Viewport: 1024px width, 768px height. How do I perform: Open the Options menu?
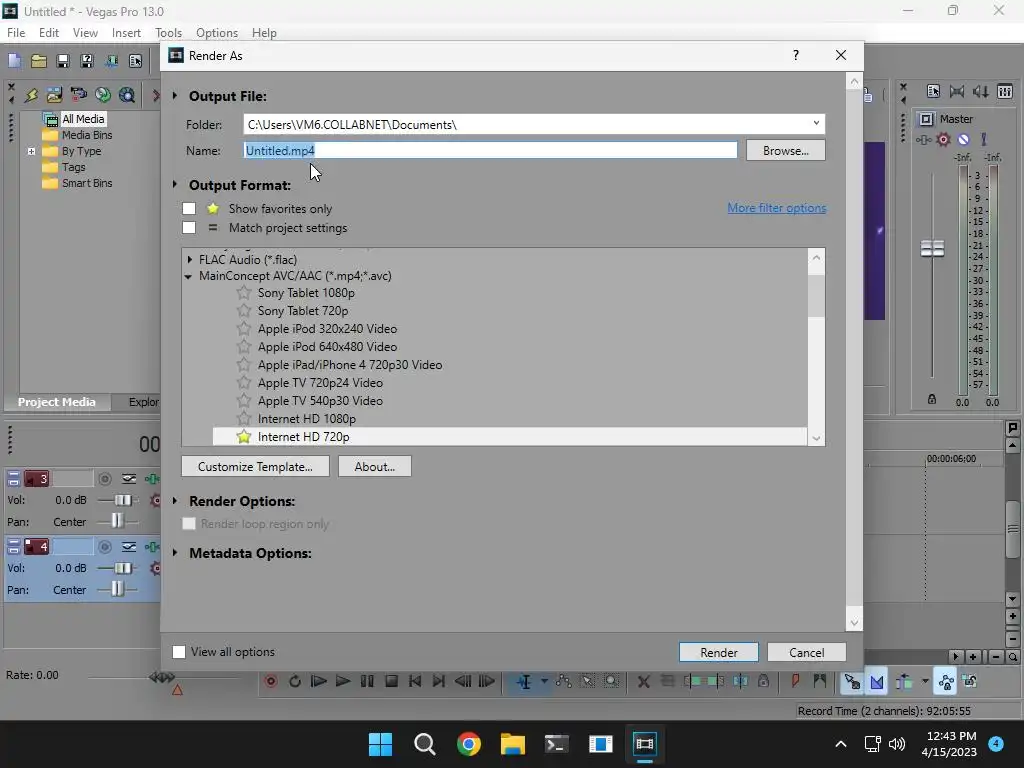[217, 33]
